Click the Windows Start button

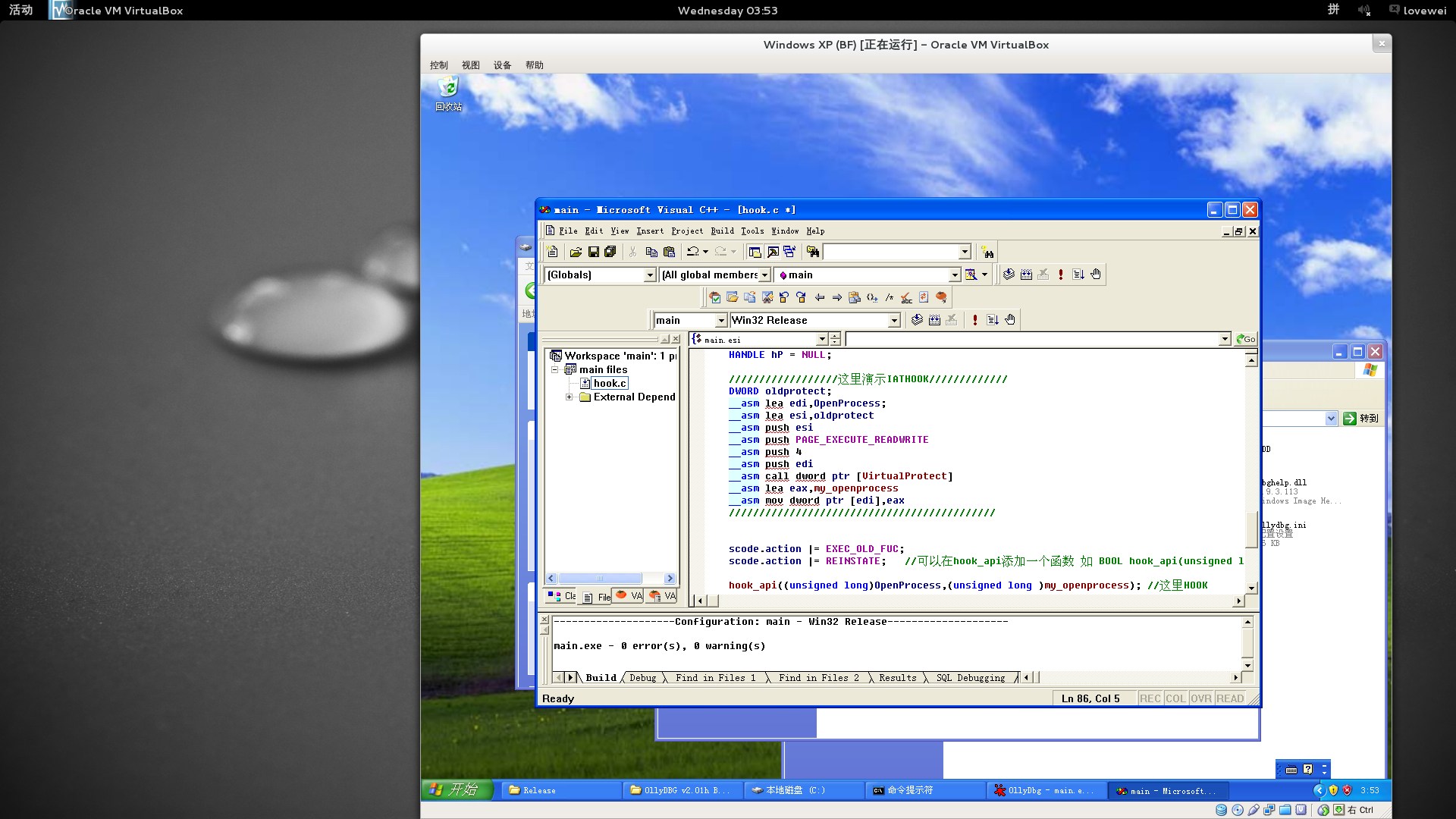click(x=457, y=789)
